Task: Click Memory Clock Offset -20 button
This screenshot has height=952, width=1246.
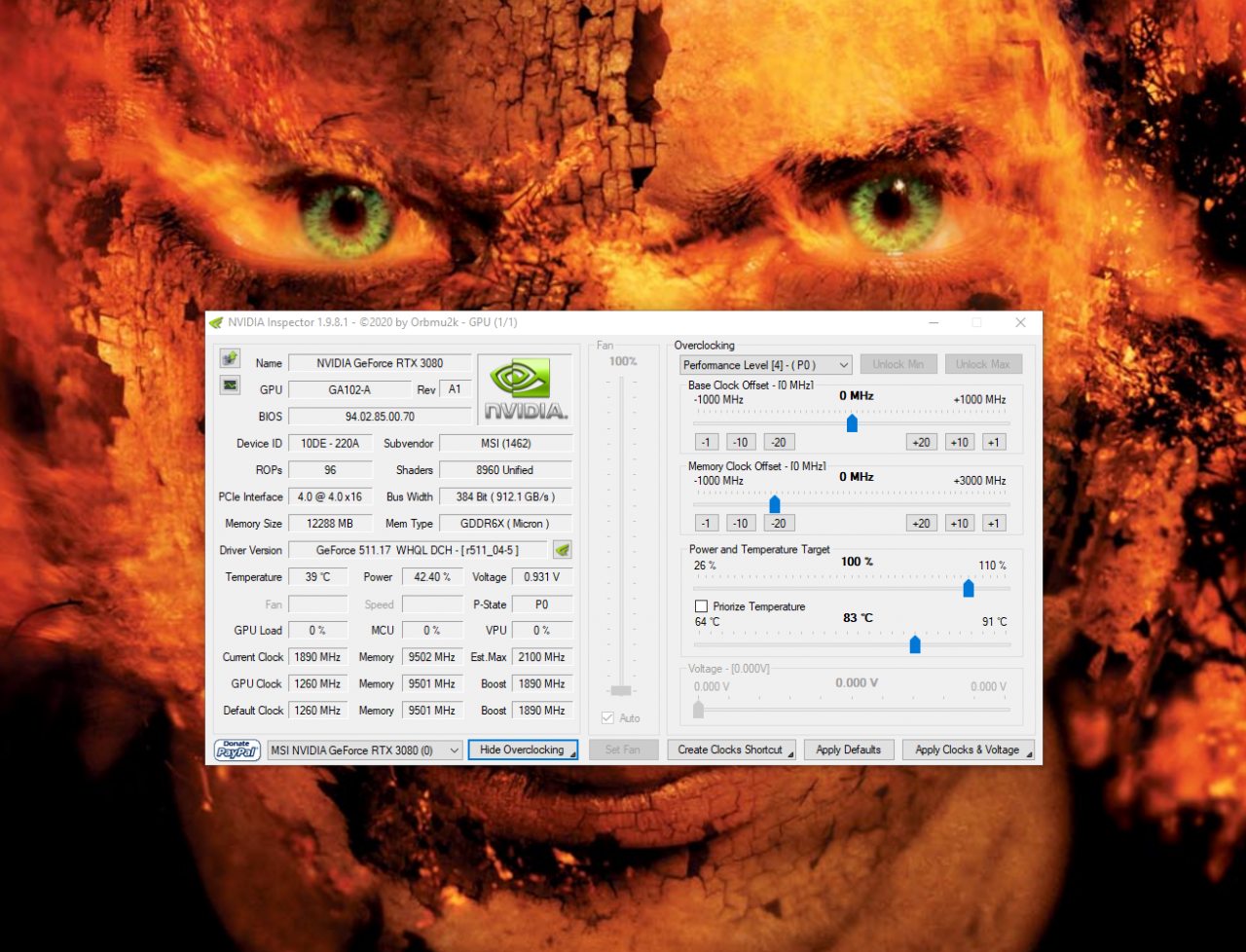Action: [779, 523]
